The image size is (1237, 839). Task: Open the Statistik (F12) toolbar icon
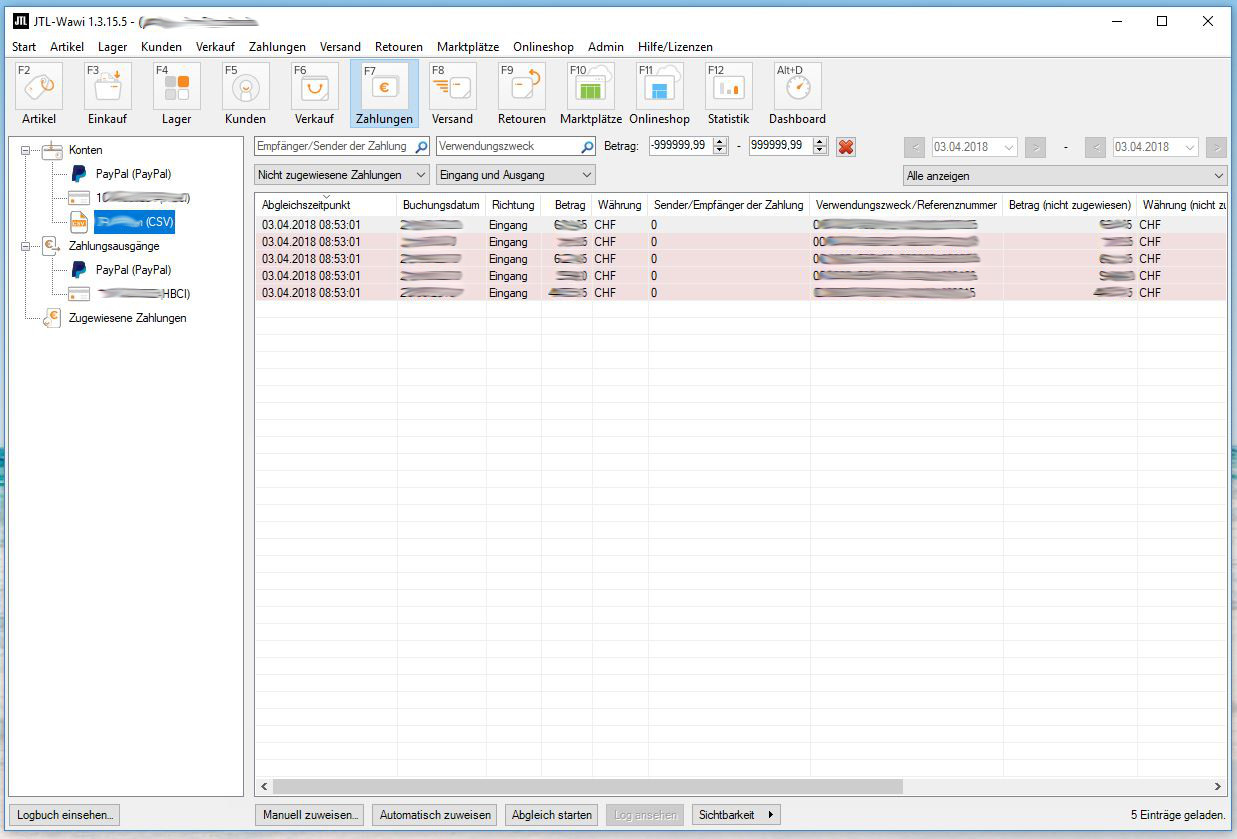[728, 94]
